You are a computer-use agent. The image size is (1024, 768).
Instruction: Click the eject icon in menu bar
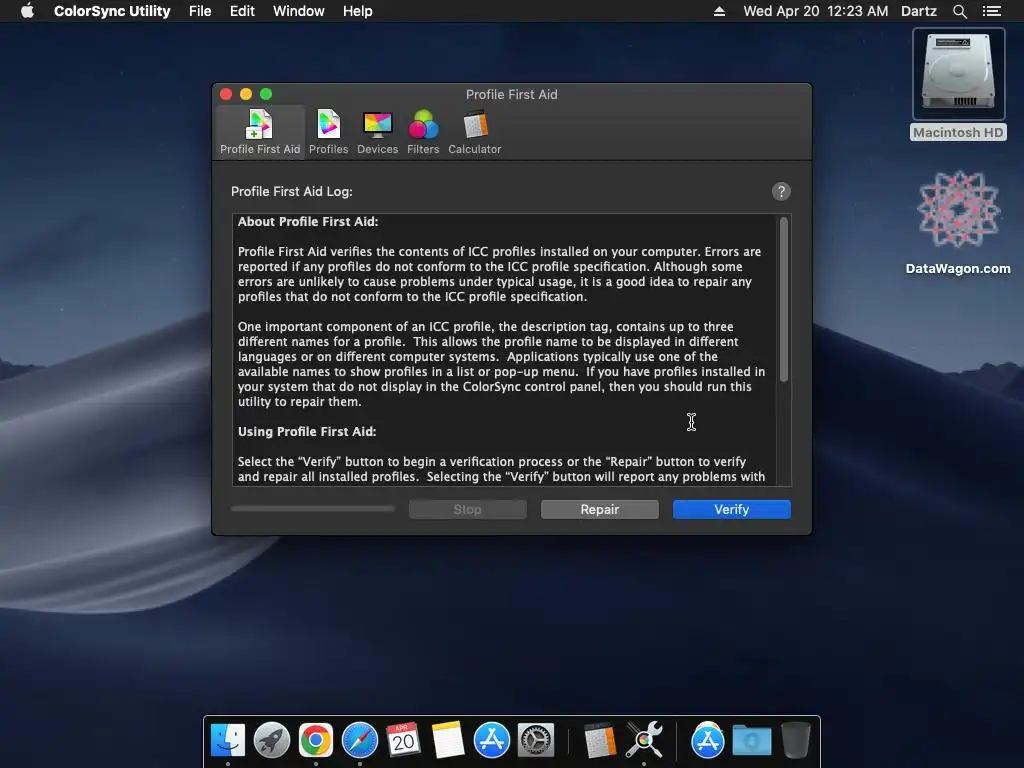click(719, 11)
